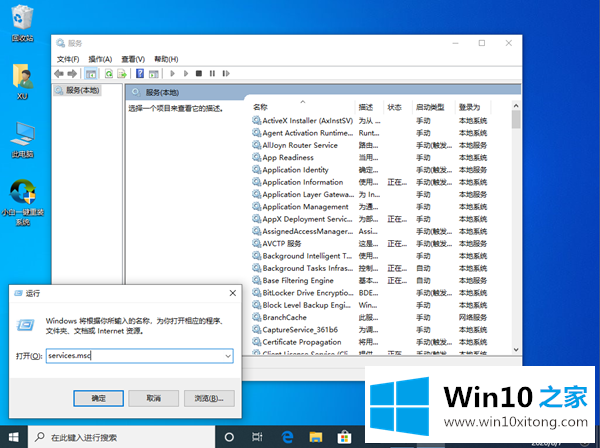
Task: Launch Microsoft Edge from taskbar
Action: 287,437
